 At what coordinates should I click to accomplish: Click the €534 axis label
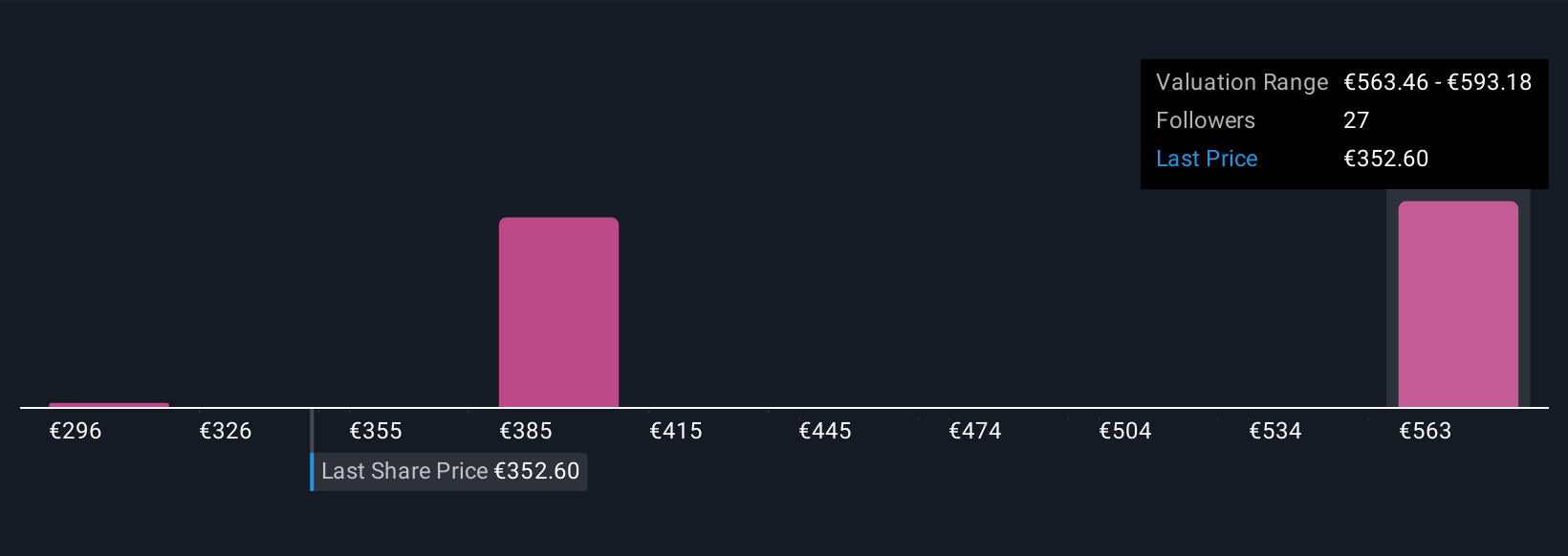(1275, 431)
